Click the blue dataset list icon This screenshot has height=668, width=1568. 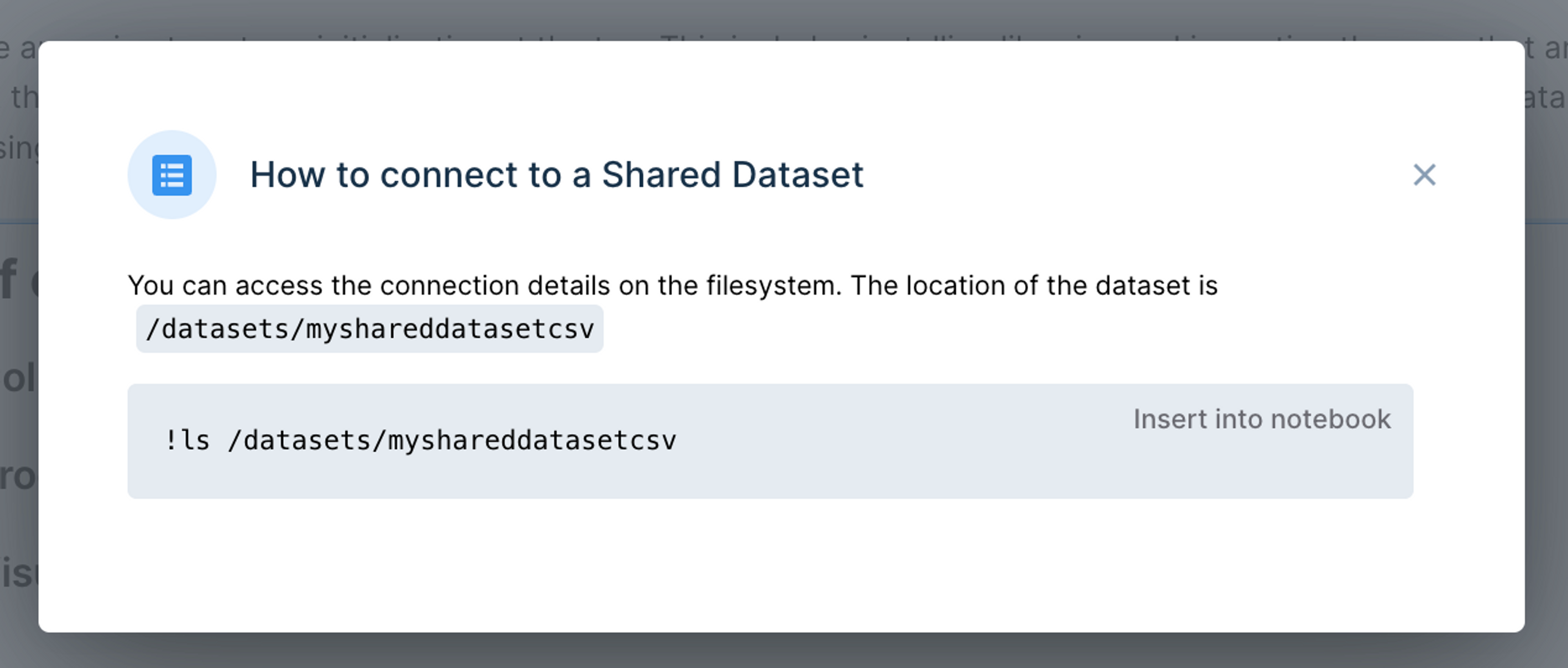click(x=171, y=175)
